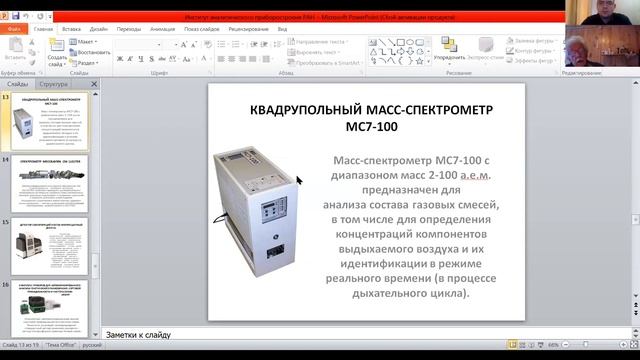This screenshot has width=640, height=360.
Task: Increase list indent level
Action: (x=264, y=44)
